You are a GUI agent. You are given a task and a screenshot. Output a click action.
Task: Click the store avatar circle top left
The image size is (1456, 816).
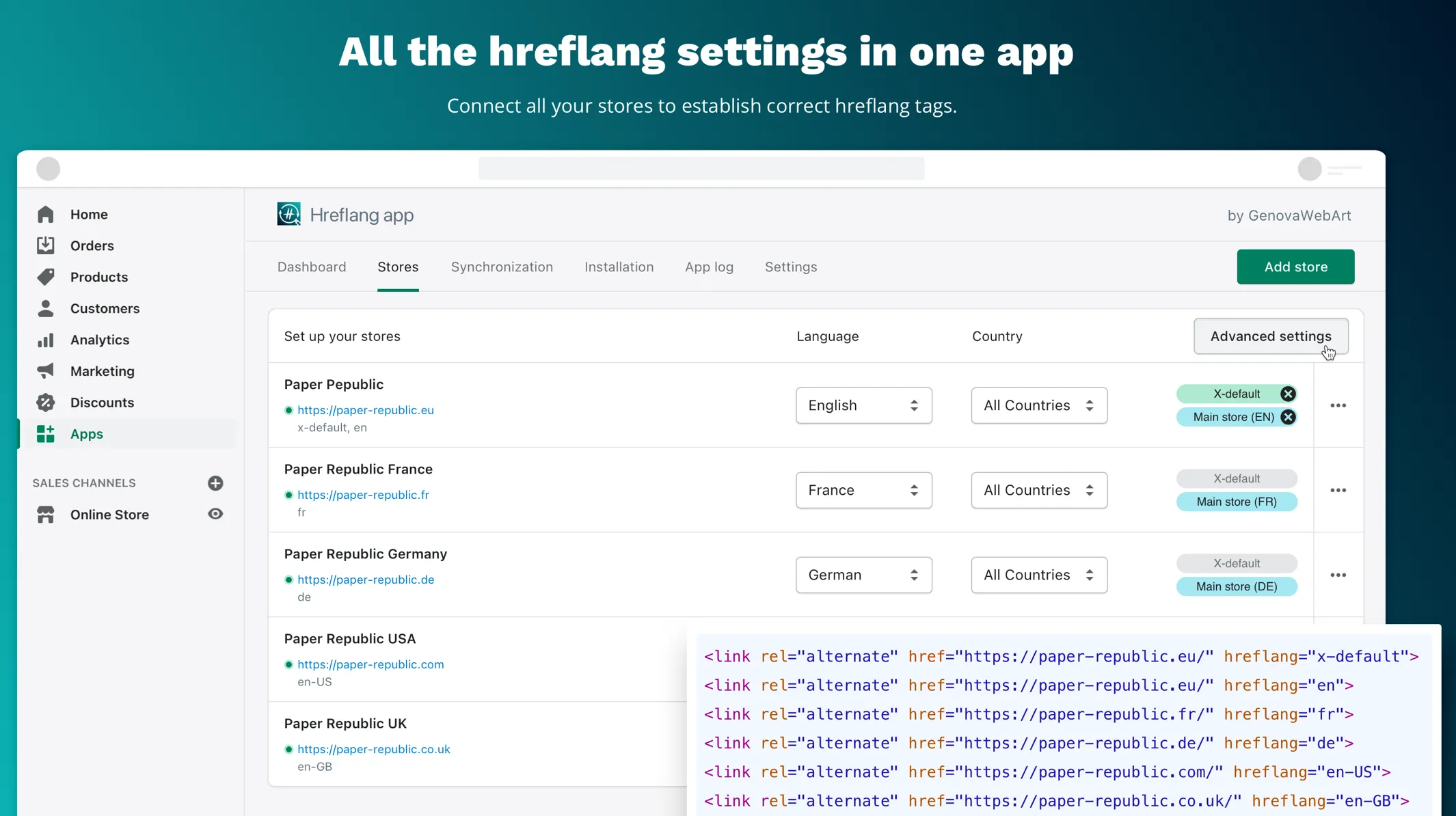pos(48,169)
